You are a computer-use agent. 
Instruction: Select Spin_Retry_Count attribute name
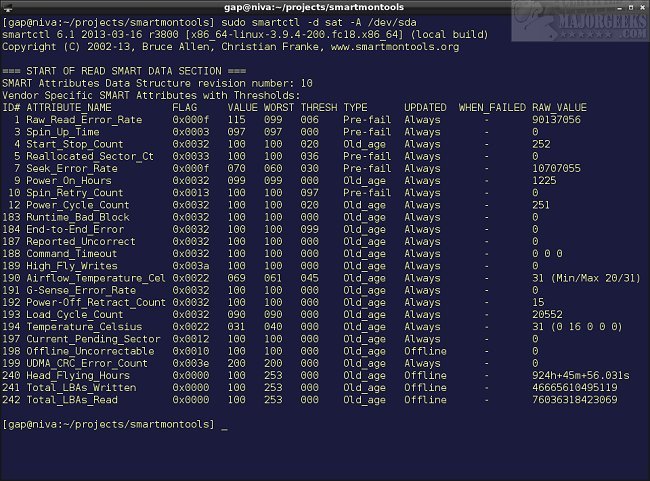pos(75,193)
